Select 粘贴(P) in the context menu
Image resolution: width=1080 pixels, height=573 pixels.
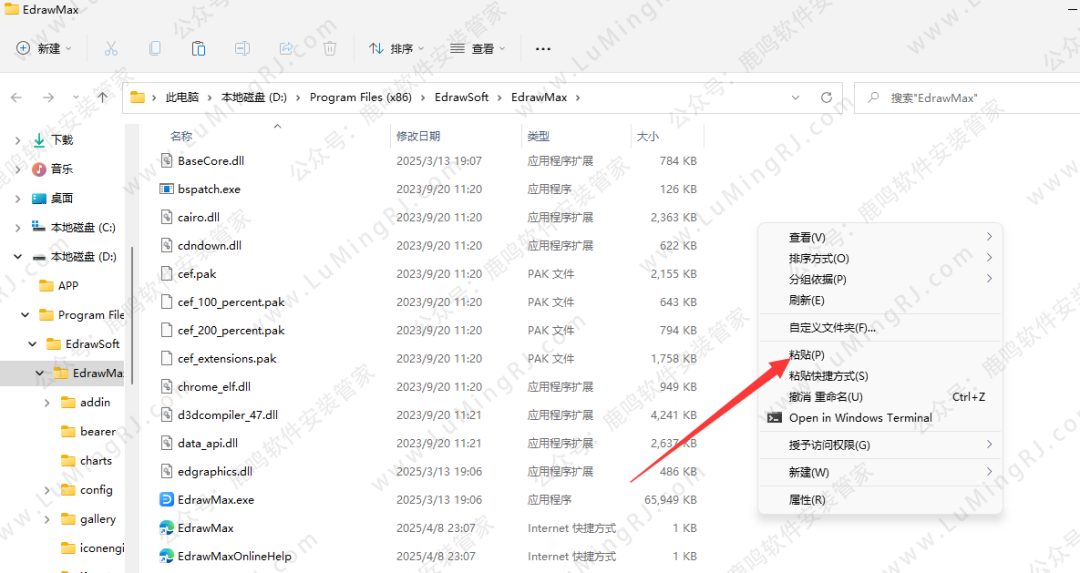pos(806,355)
